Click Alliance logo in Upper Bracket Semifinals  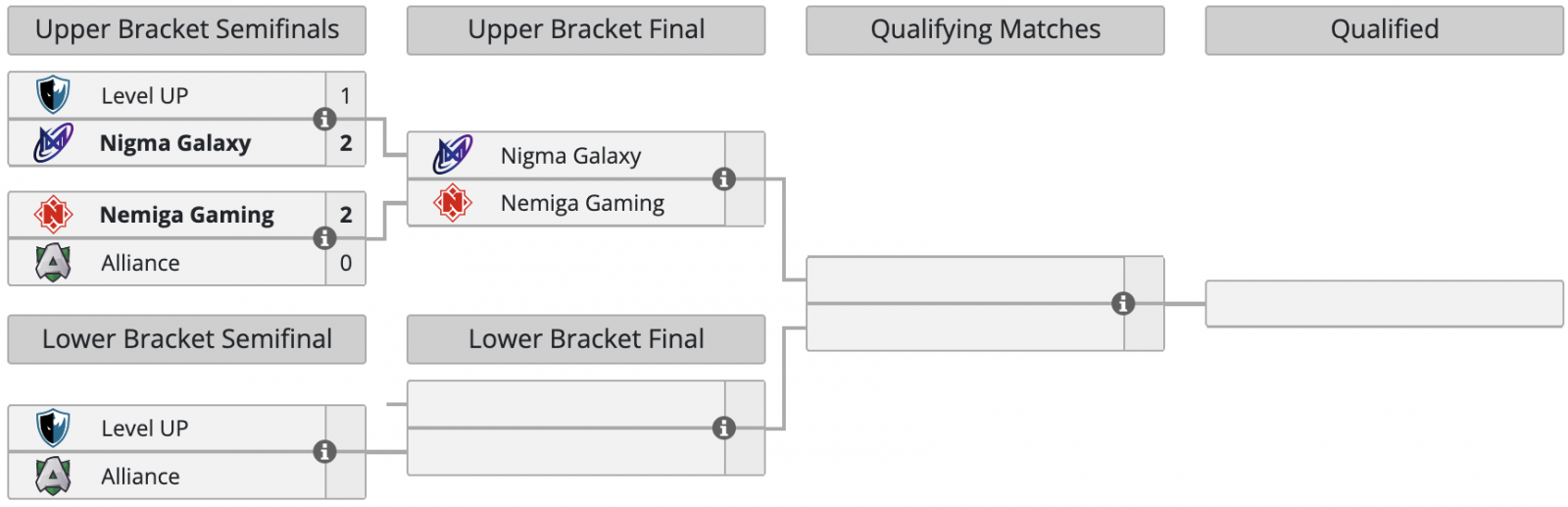point(53,263)
